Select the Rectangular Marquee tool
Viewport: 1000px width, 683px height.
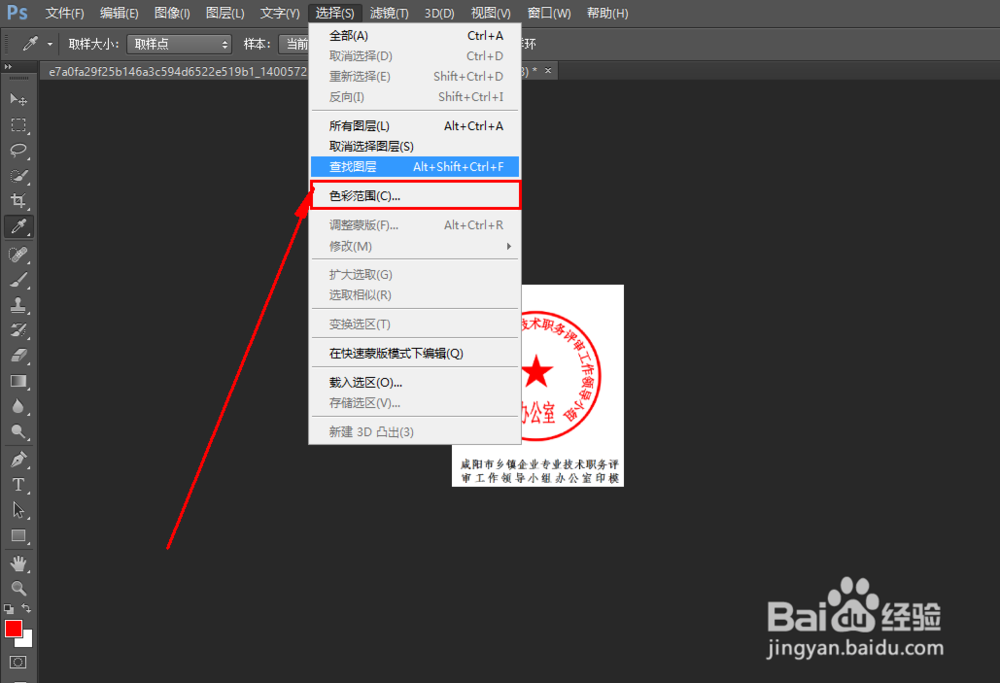pyautogui.click(x=18, y=125)
